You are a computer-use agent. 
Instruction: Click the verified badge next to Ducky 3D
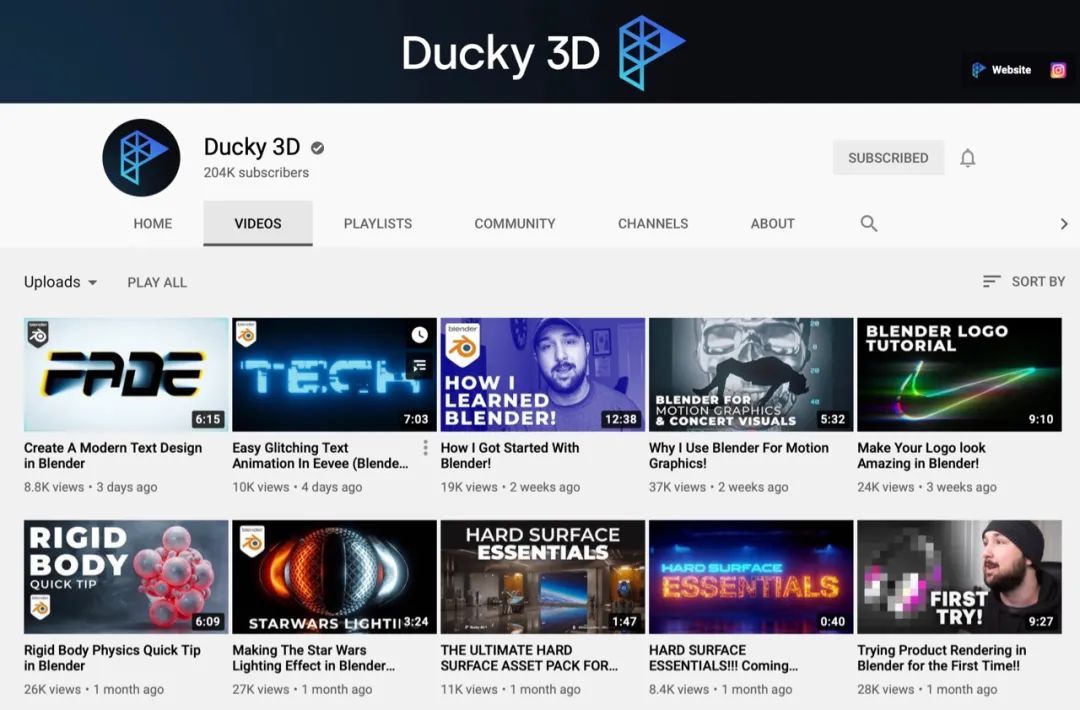(318, 147)
